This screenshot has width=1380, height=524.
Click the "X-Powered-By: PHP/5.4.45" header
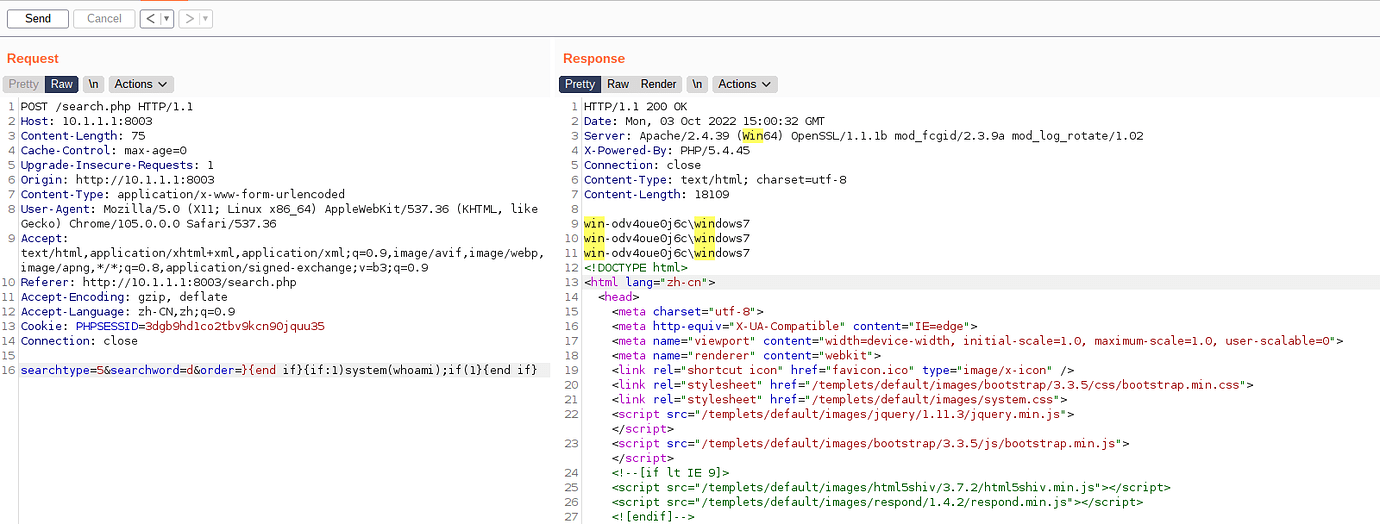click(x=666, y=150)
